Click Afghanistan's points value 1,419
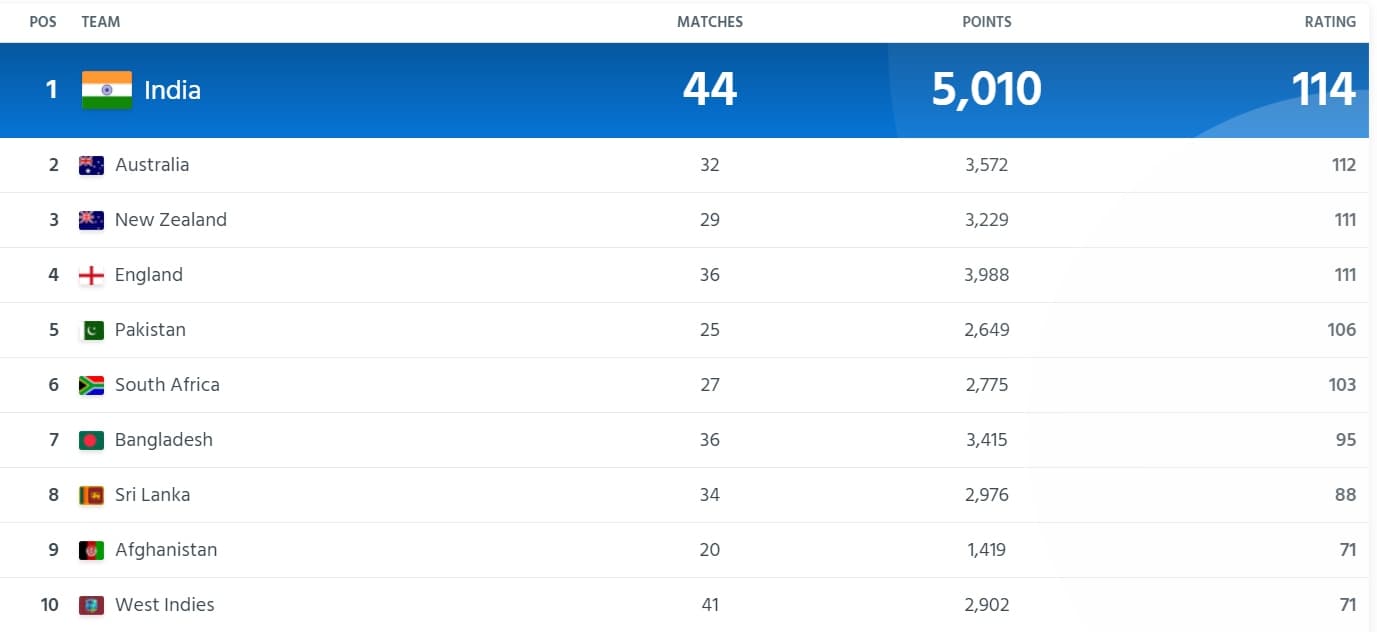 986,550
